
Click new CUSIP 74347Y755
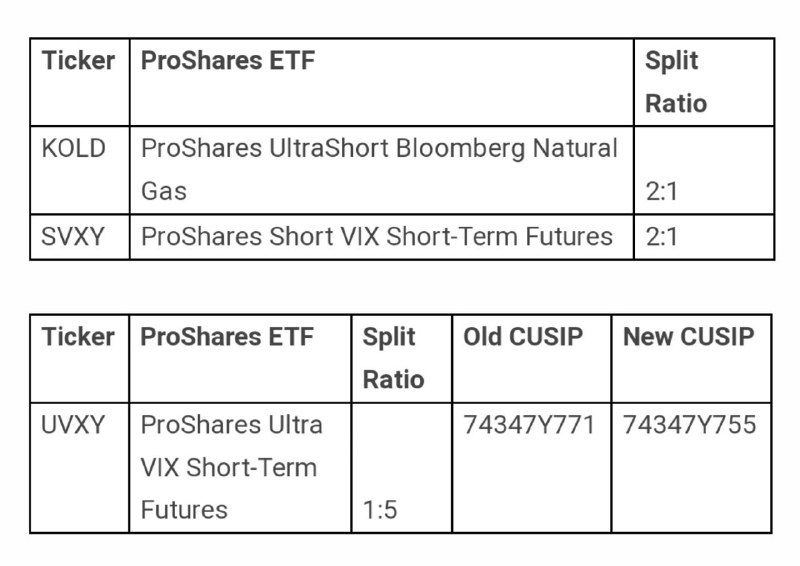[689, 425]
